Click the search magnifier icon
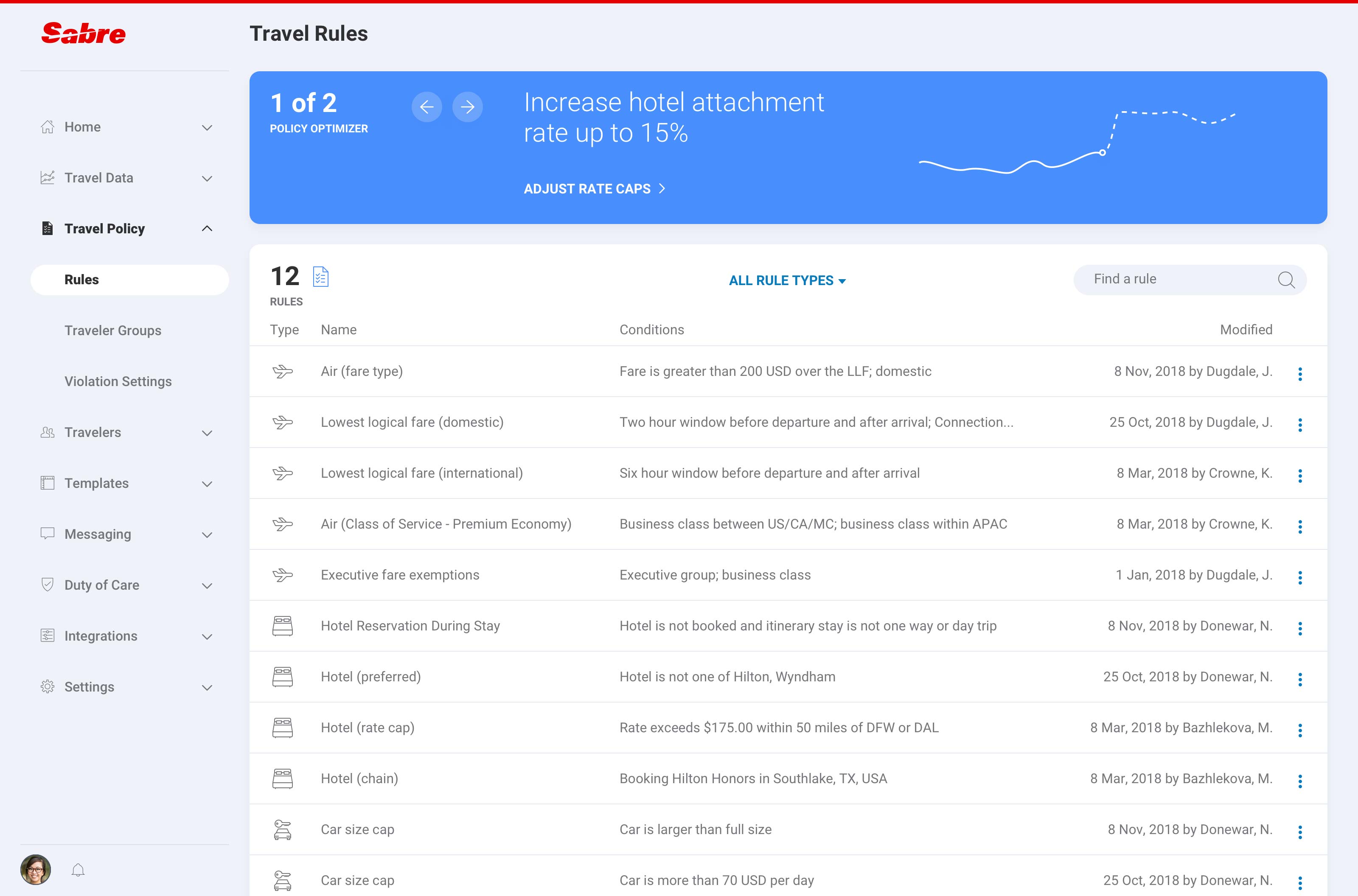Image resolution: width=1358 pixels, height=896 pixels. click(1286, 280)
